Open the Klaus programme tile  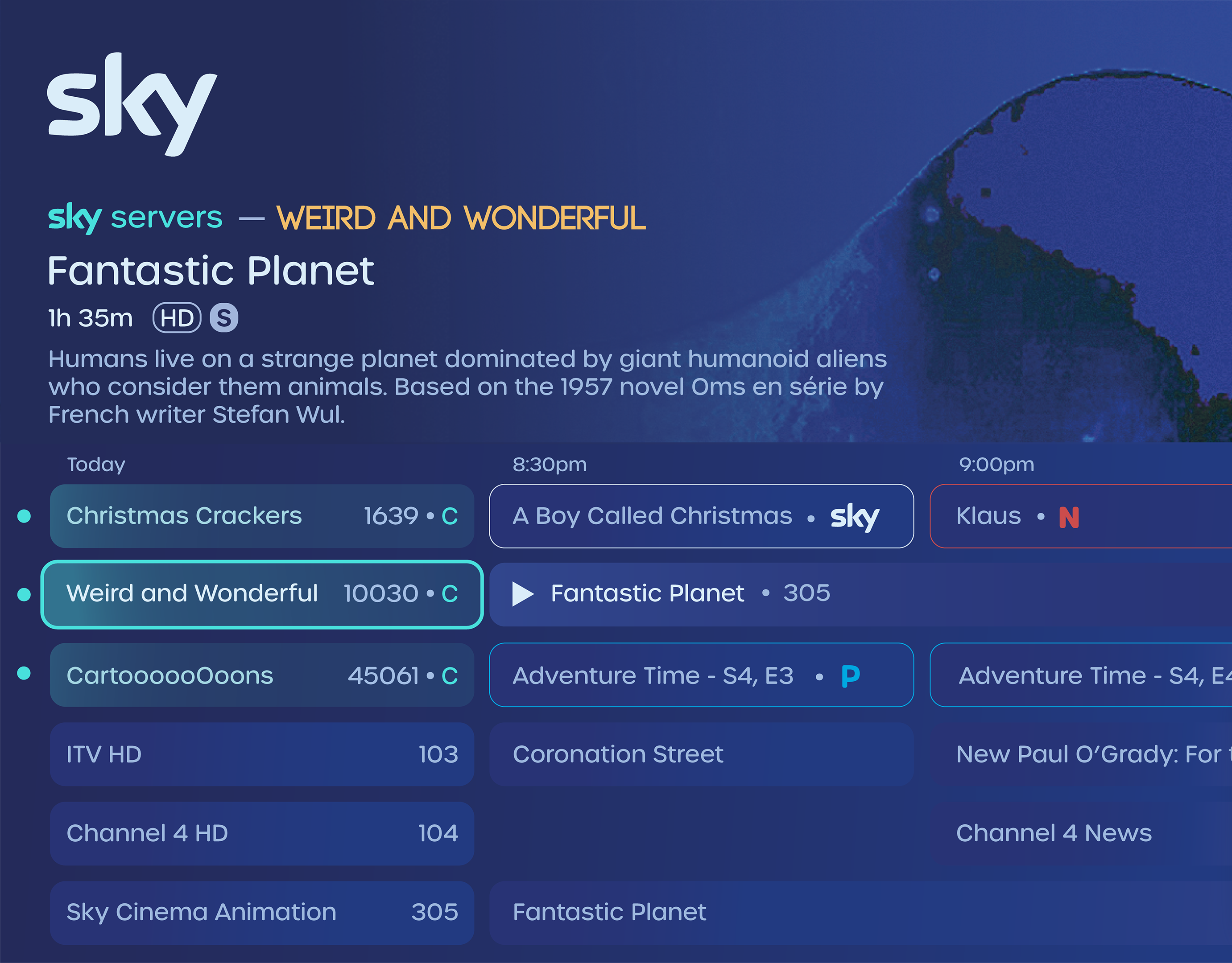[x=1081, y=516]
